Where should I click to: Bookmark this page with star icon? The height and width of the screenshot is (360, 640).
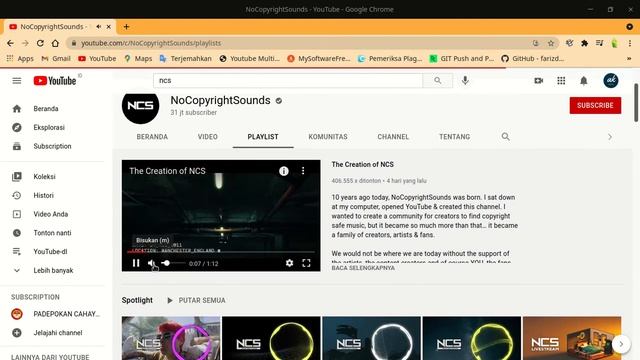click(551, 43)
